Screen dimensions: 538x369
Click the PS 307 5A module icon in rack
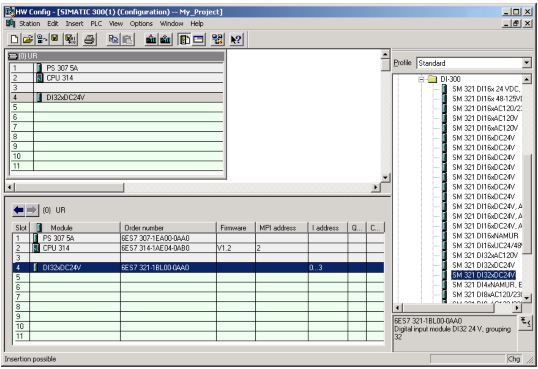tap(39, 68)
